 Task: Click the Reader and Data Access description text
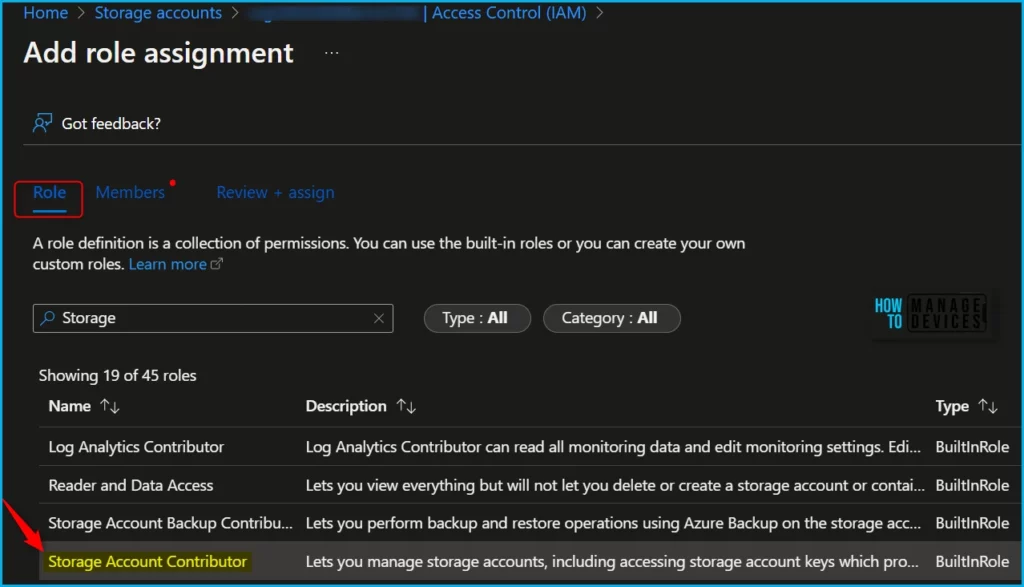pyautogui.click(x=615, y=485)
